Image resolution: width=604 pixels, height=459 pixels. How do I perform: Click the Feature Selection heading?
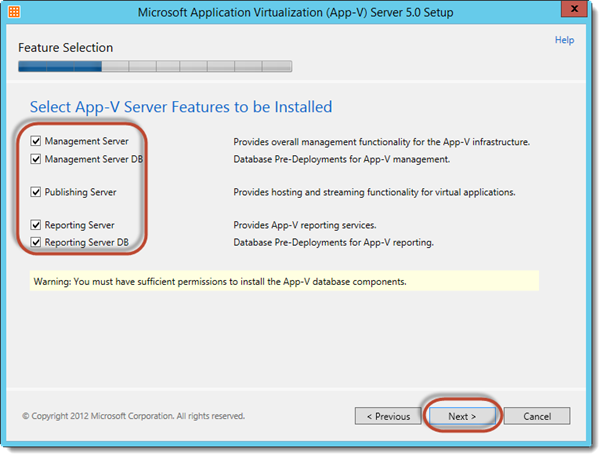point(65,48)
